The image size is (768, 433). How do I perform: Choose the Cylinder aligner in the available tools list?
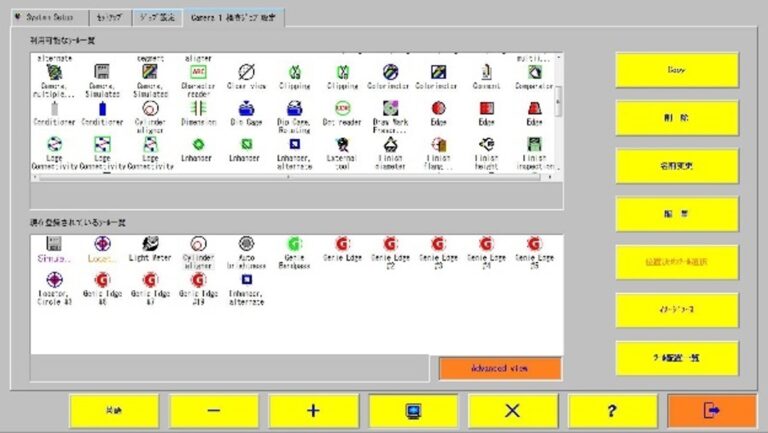150,108
